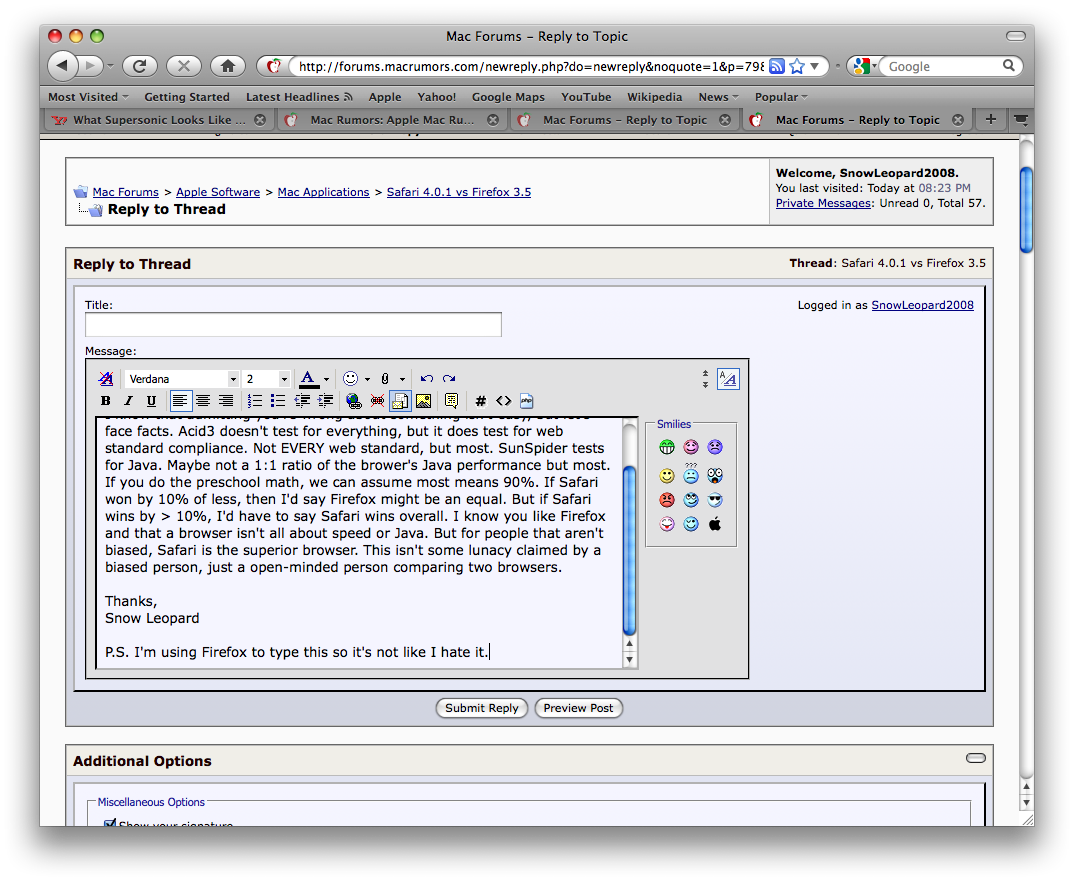Open the YouTube bookmark
Viewport: 1074px width, 881px height.
coord(586,97)
